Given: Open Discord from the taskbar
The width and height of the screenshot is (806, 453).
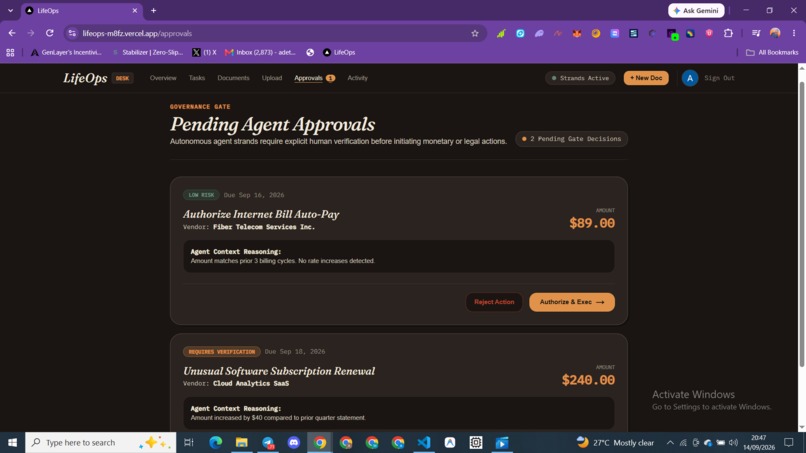Looking at the screenshot, I should pyautogui.click(x=294, y=442).
